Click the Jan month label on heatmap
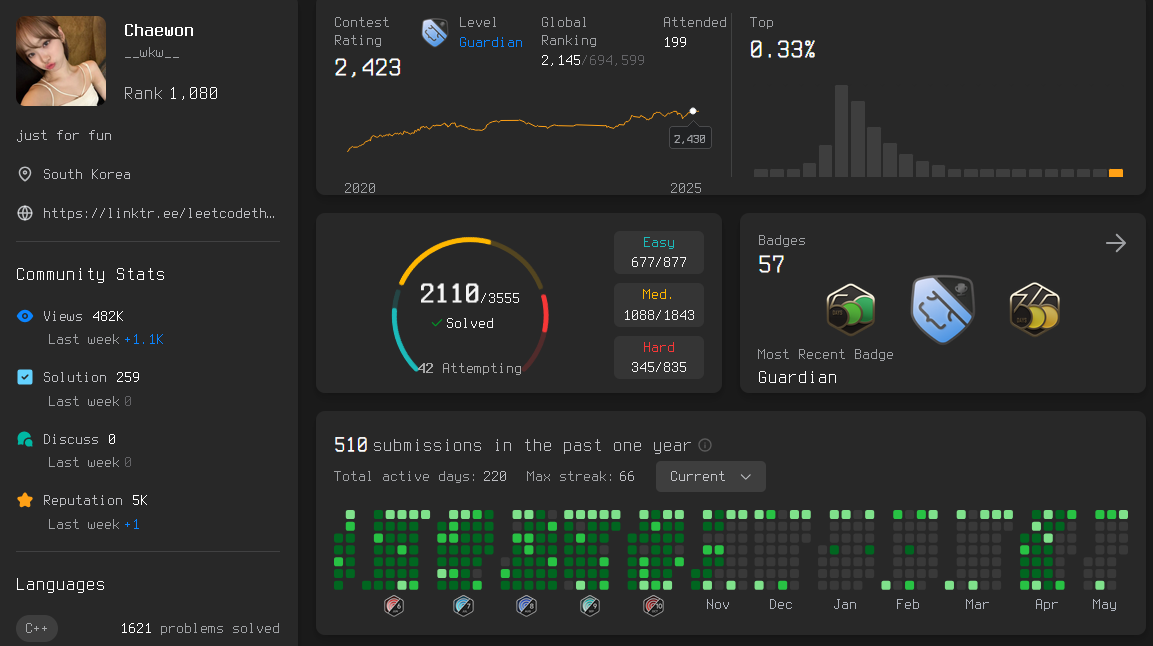Screen dimensions: 1153x646 (845, 604)
